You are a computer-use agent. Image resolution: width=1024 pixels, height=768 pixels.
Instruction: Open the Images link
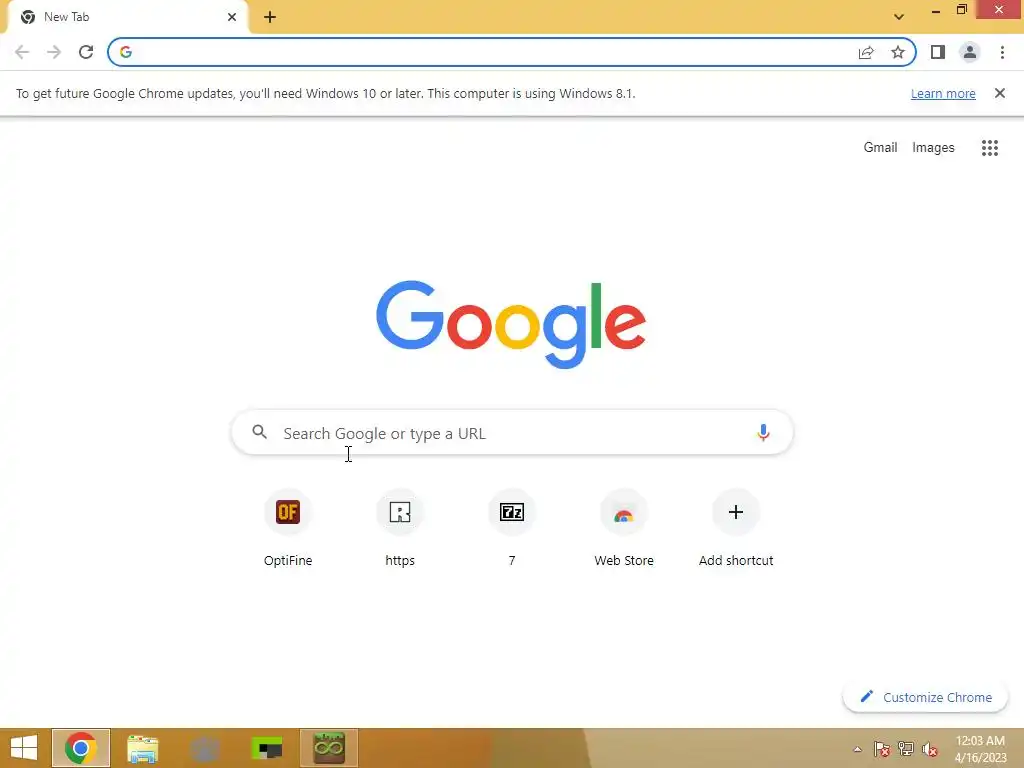(x=933, y=148)
